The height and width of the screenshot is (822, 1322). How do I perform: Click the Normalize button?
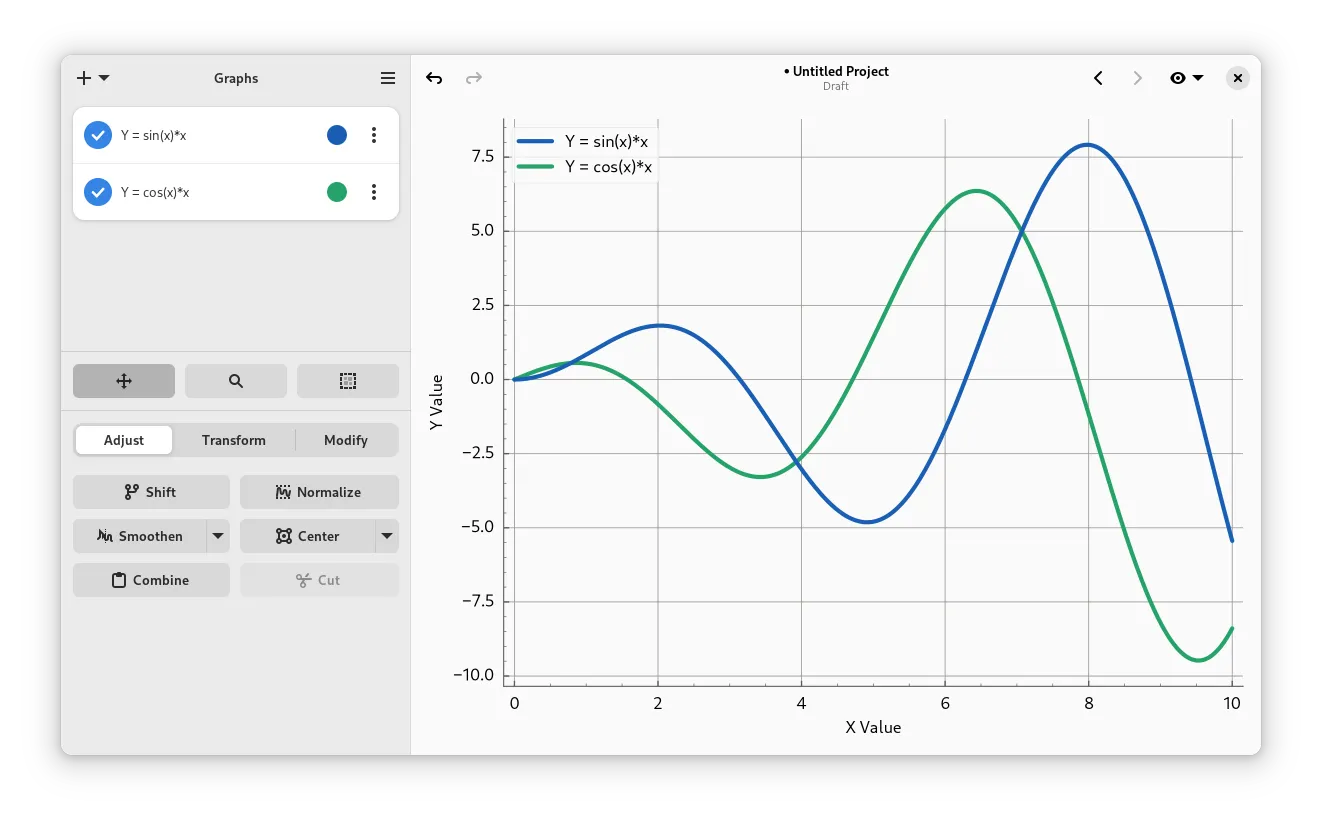click(319, 492)
